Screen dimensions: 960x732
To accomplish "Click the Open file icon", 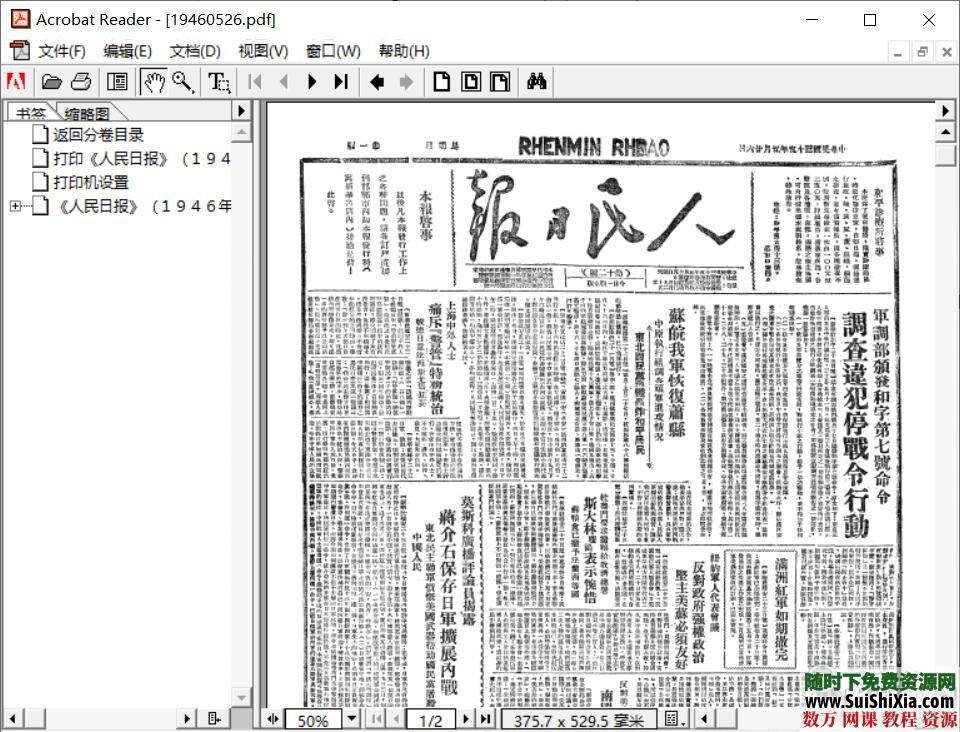I will pyautogui.click(x=52, y=82).
